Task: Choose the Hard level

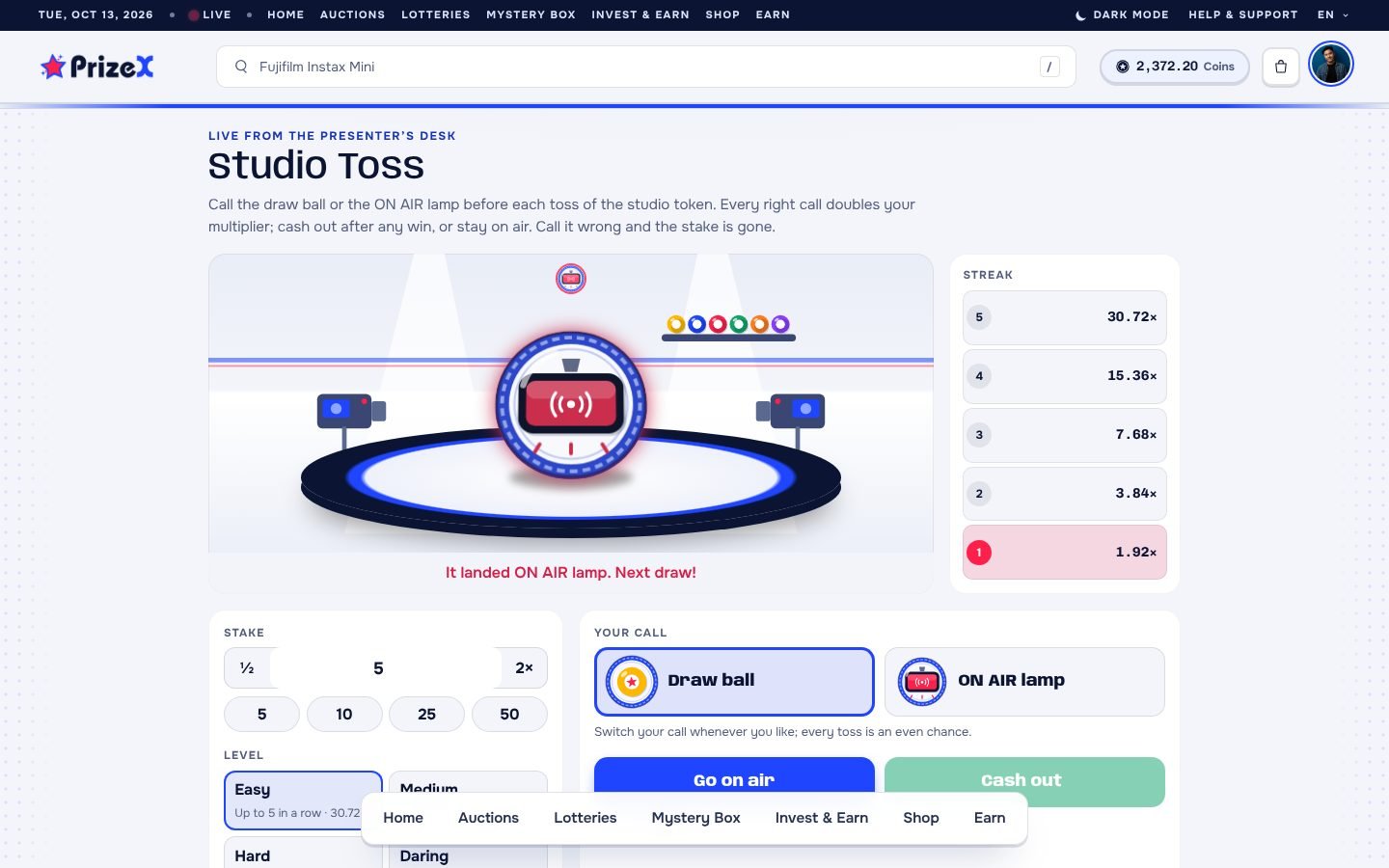Action: [x=303, y=853]
